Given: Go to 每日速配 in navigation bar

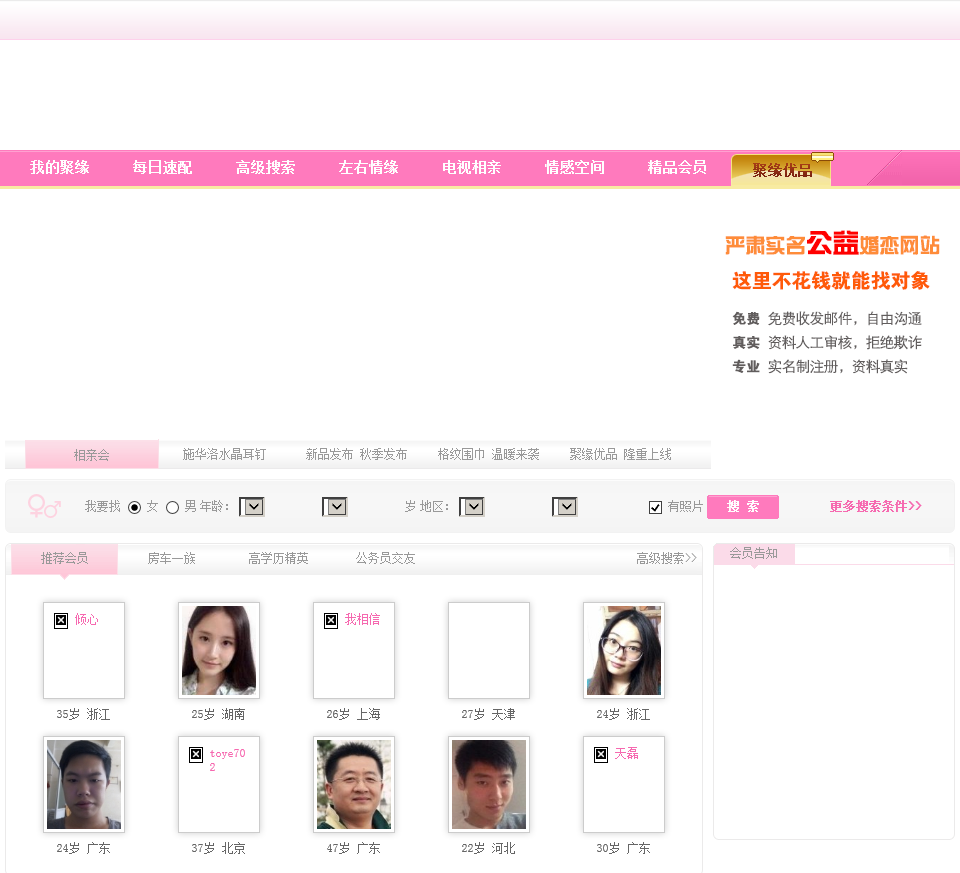Looking at the screenshot, I should 162,167.
